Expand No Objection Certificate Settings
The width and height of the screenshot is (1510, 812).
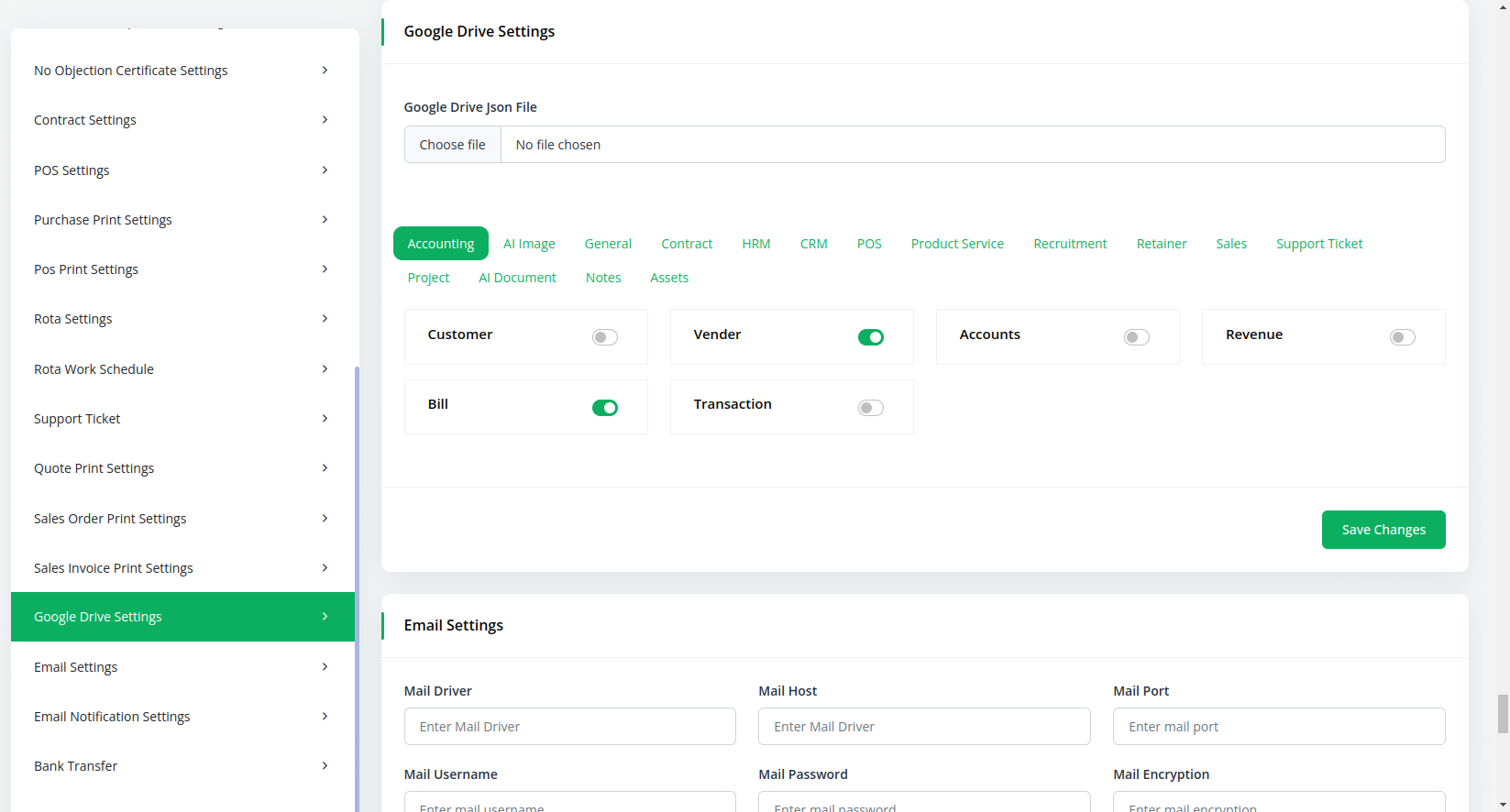pos(131,71)
